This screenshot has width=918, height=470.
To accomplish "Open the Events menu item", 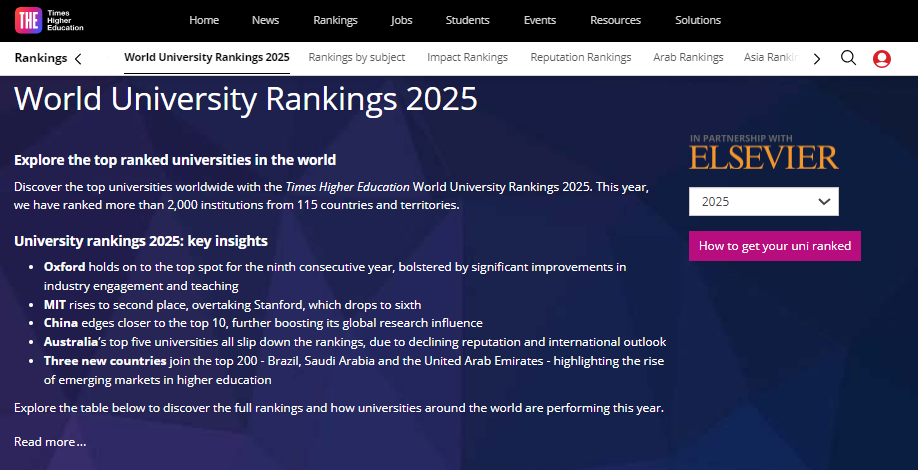I will (x=540, y=20).
